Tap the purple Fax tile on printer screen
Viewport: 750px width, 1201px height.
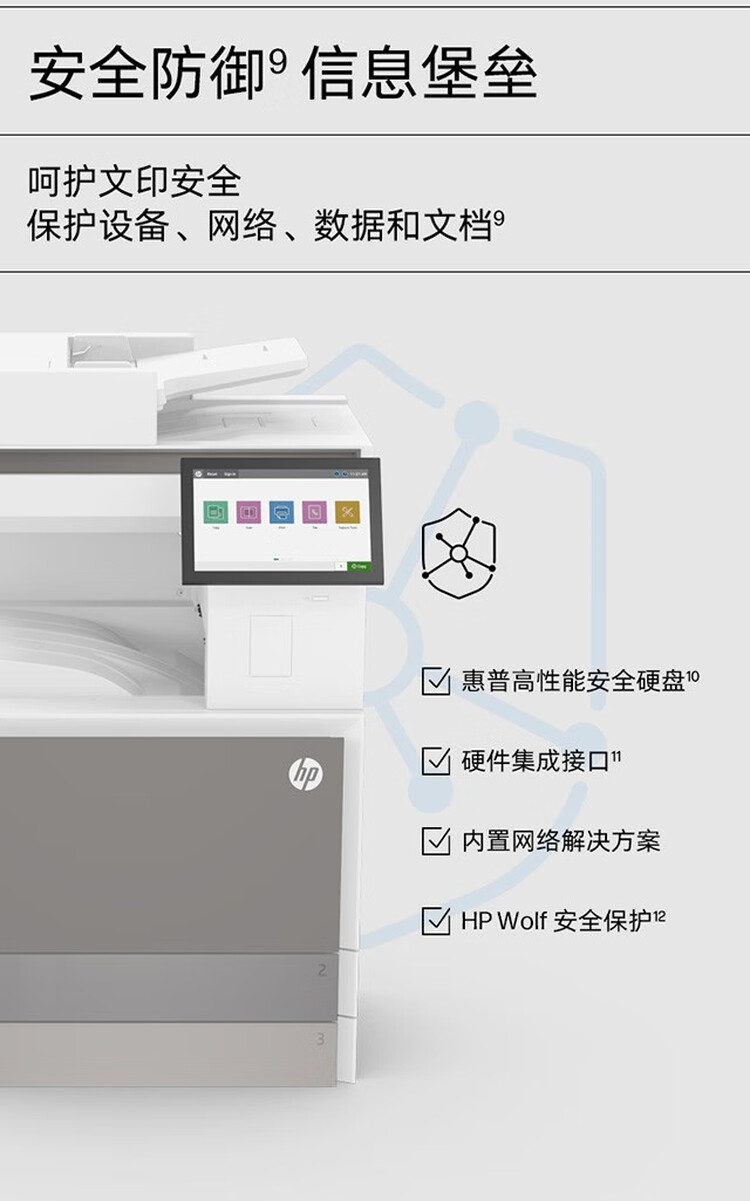314,512
